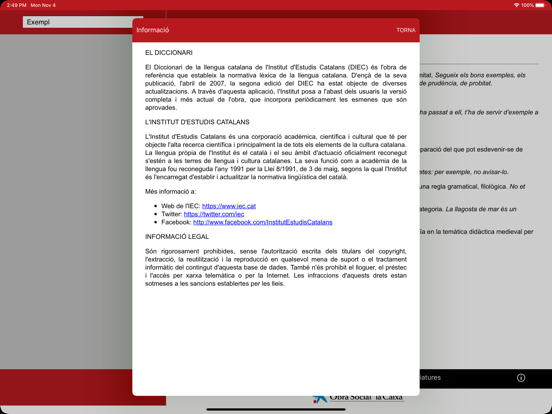Click the 100% battery percentage text
Image resolution: width=552 pixels, height=414 pixels.
[527, 5]
